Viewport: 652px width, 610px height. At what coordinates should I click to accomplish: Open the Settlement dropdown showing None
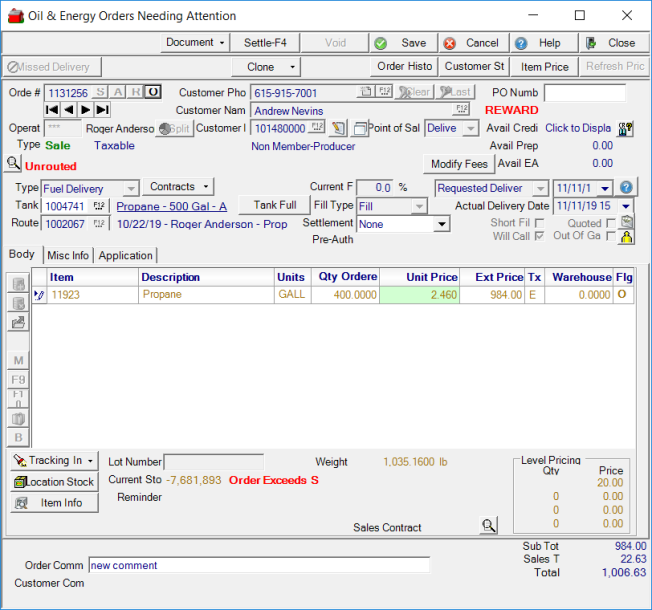442,225
